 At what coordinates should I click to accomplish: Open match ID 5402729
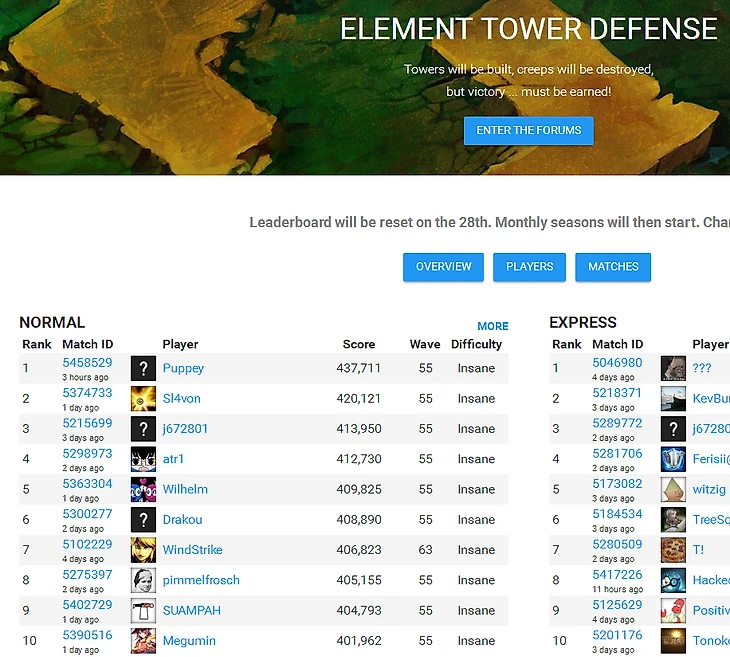point(88,605)
